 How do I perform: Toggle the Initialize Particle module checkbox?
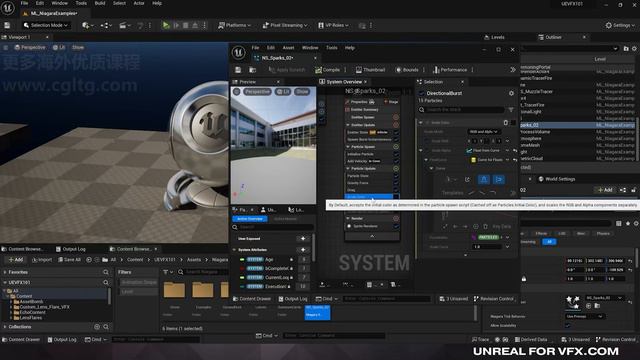pos(396,154)
